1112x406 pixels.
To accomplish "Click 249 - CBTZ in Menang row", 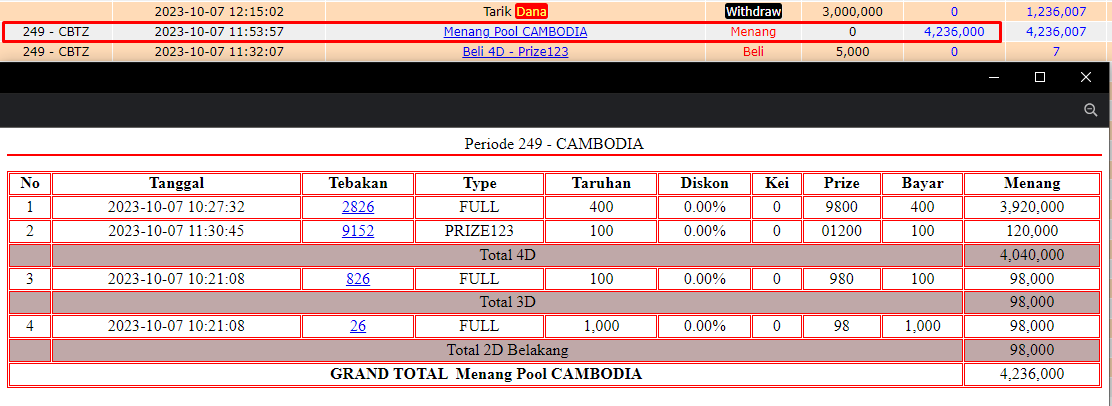I will (x=56, y=32).
